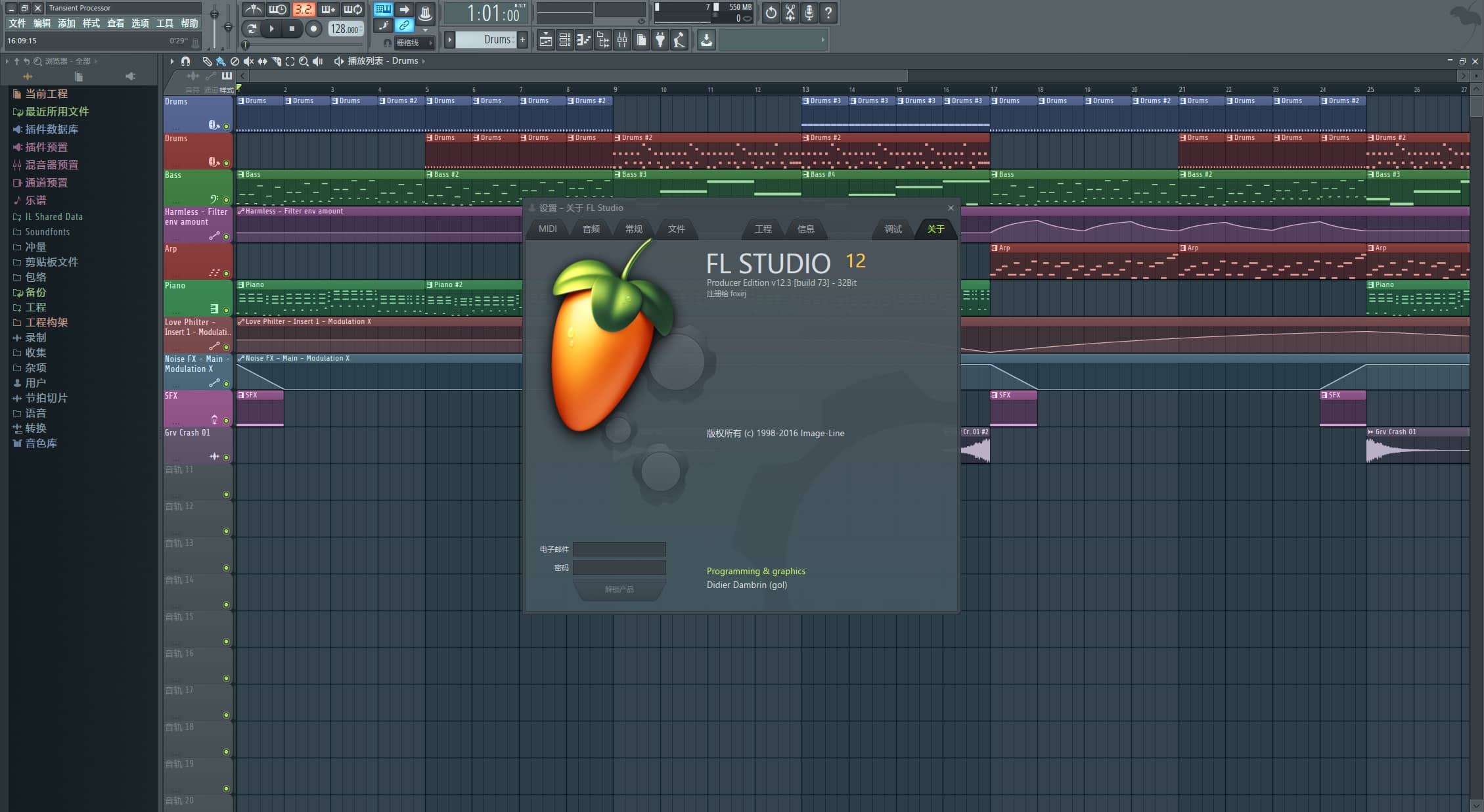Open the Drums pattern selector dropdown

[485, 40]
